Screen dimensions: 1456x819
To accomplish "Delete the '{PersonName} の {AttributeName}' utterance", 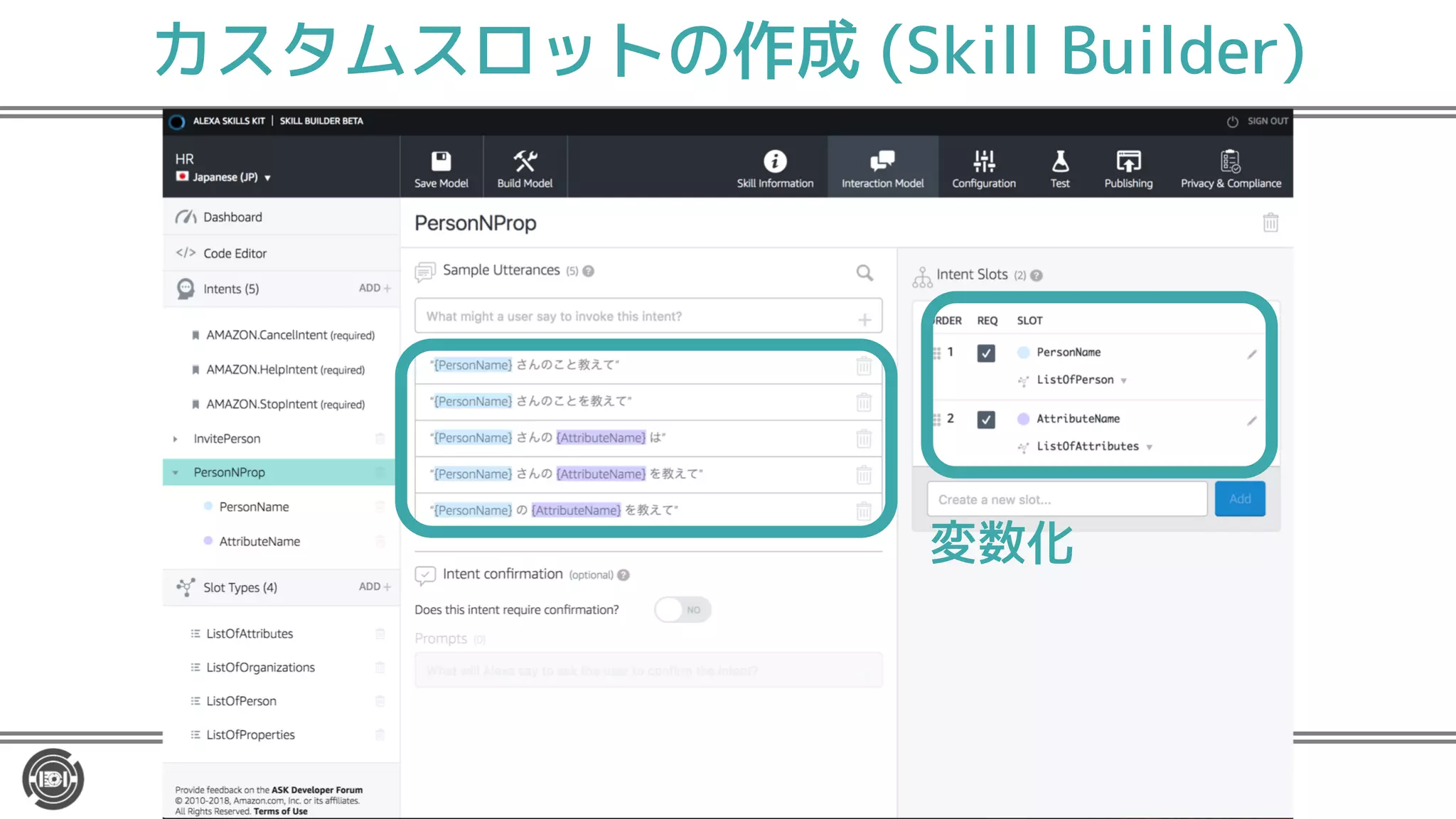I will pos(864,510).
